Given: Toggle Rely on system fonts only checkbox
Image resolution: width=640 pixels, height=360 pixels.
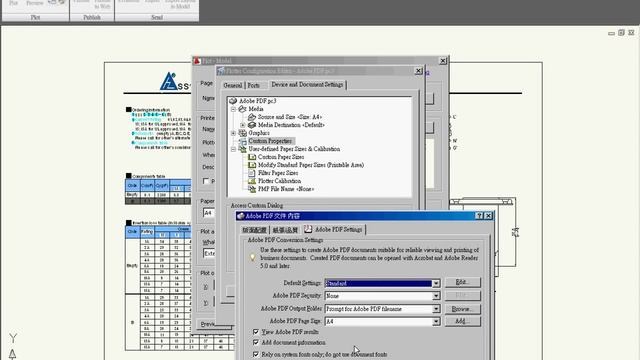Looking at the screenshot, I should click(256, 354).
